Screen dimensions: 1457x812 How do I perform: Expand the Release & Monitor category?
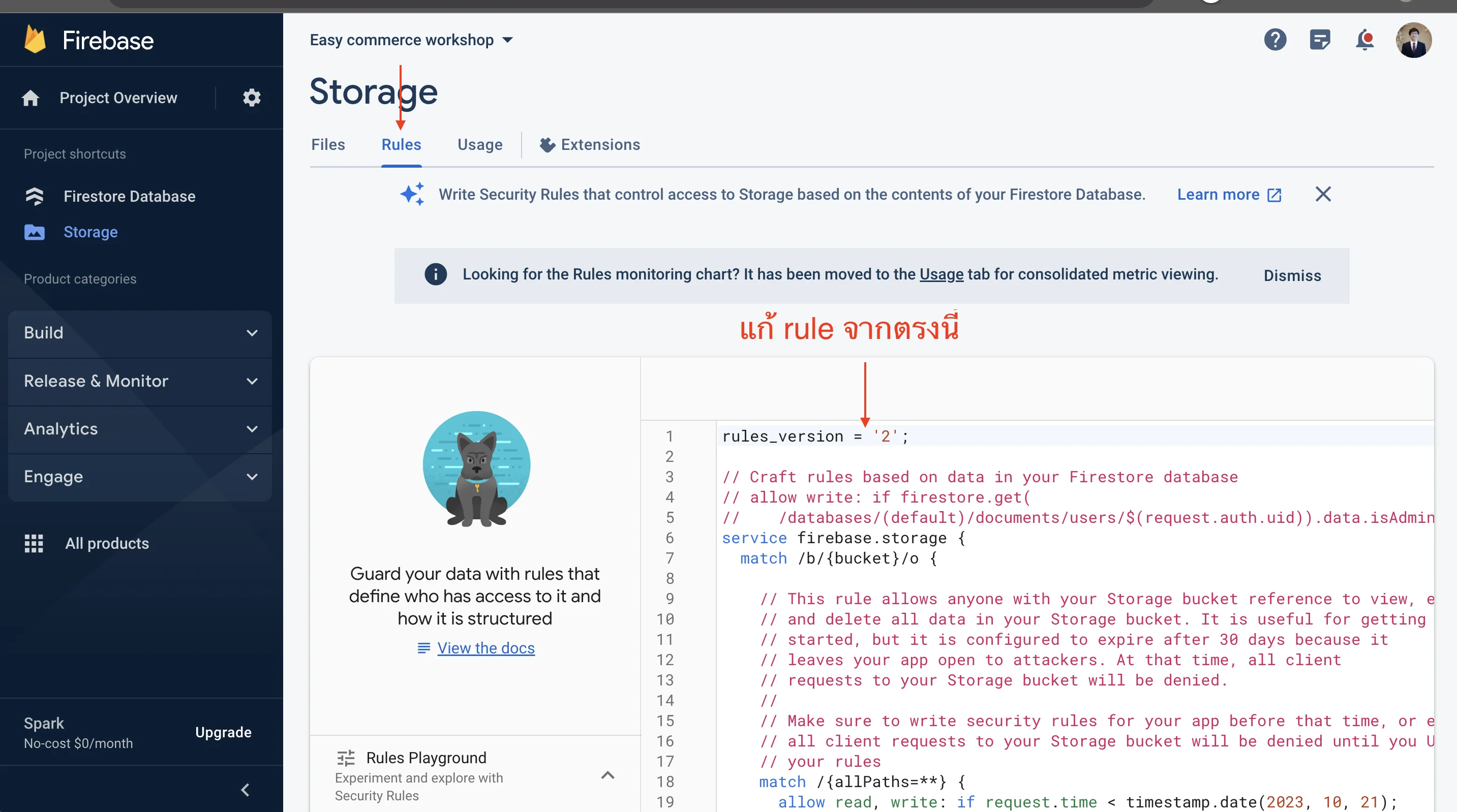(x=140, y=381)
